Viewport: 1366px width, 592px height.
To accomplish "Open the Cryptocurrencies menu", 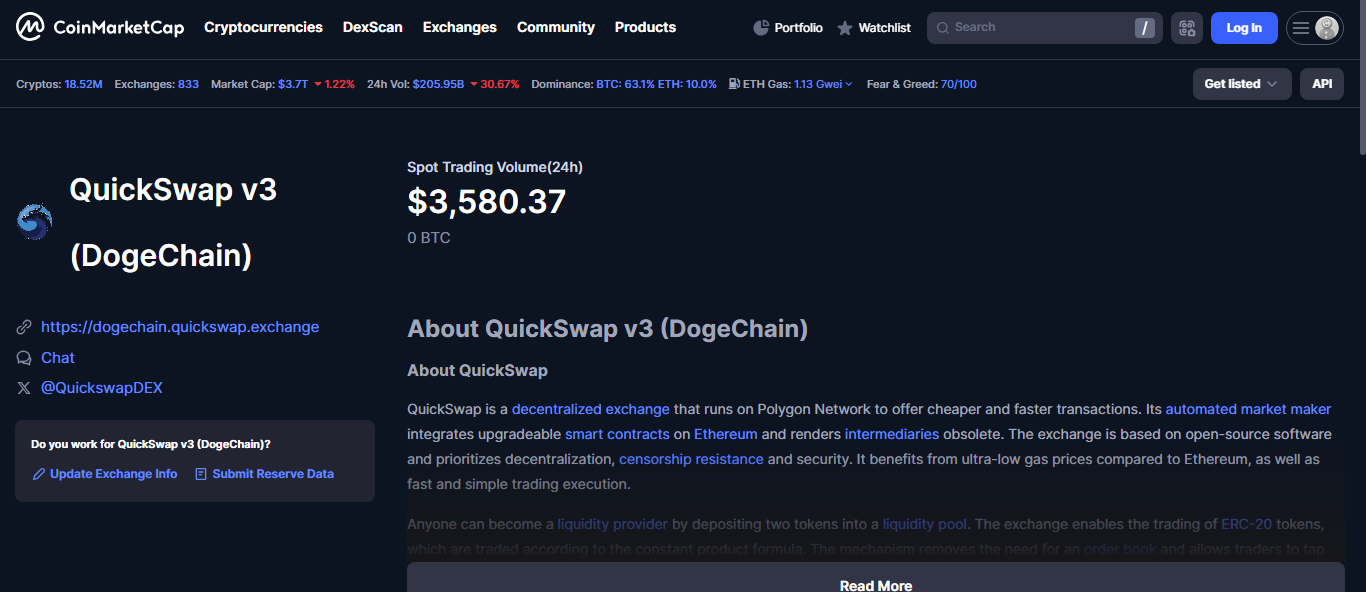I will (263, 27).
